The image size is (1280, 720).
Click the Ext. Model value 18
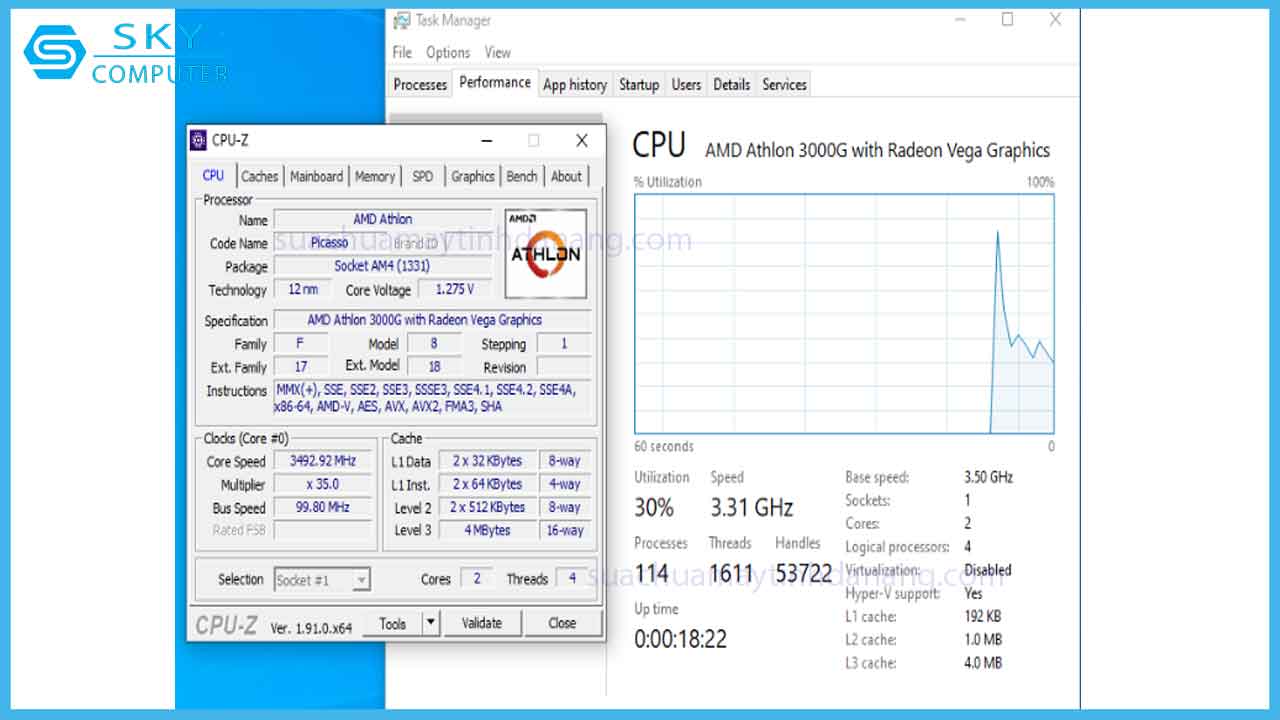(434, 367)
